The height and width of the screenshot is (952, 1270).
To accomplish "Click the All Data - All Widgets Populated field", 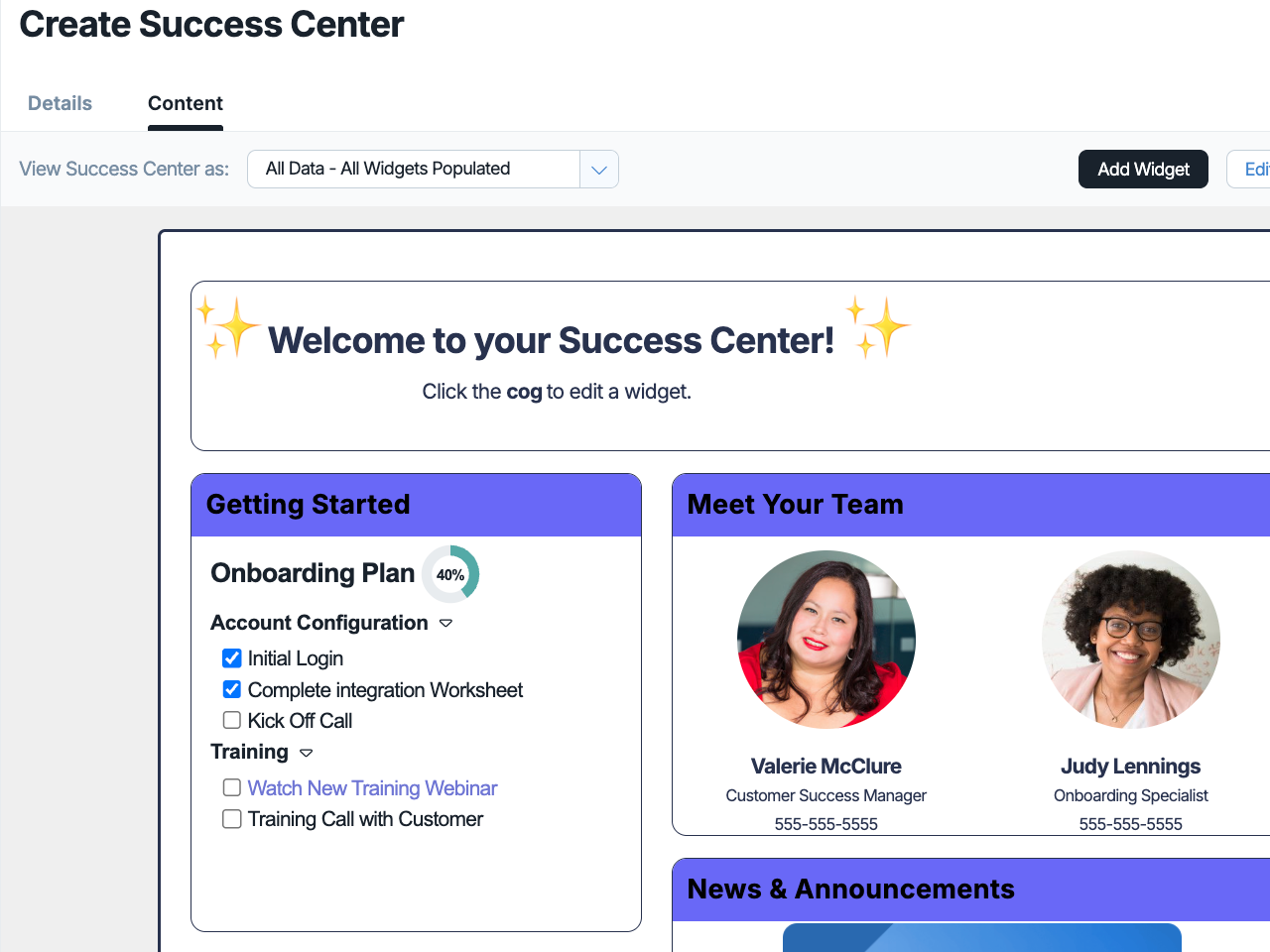I will [x=414, y=170].
